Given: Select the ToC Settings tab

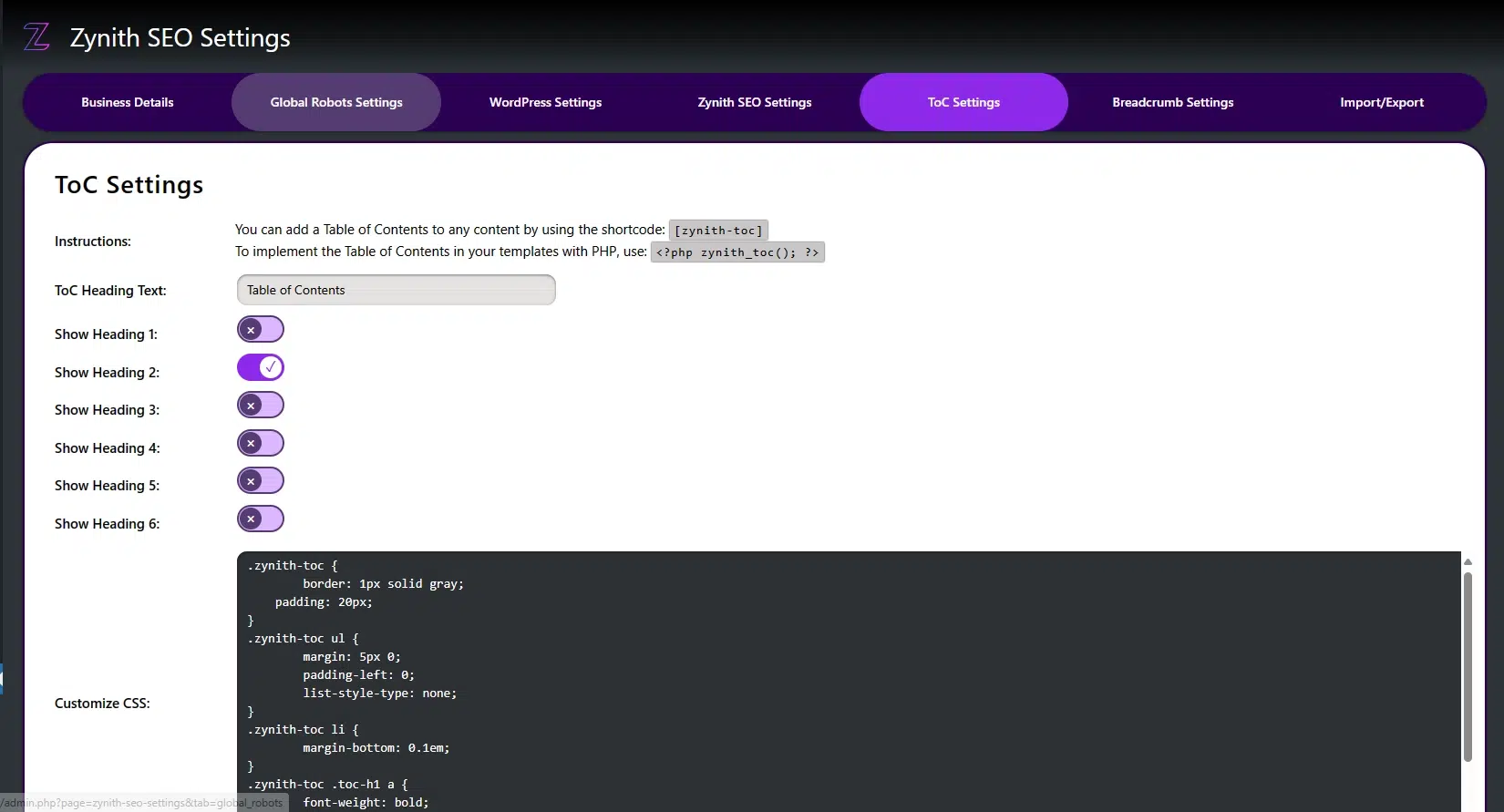Looking at the screenshot, I should point(963,102).
